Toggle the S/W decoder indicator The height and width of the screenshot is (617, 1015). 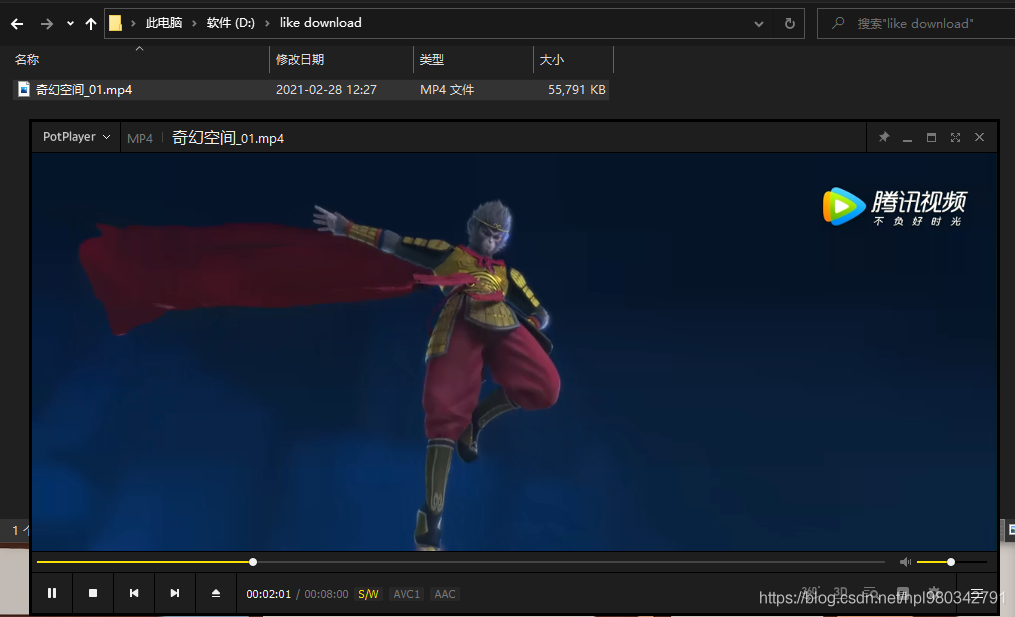368,594
